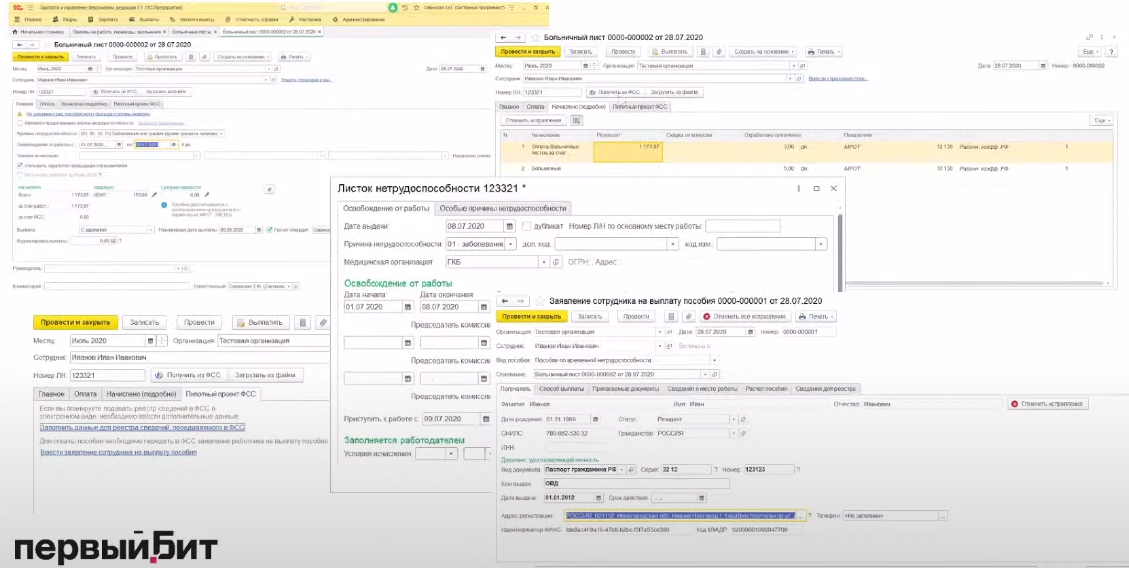Toggle 'Расчет утвержден' checkbox
Viewport: 1129px width, 568px height.
[270, 229]
